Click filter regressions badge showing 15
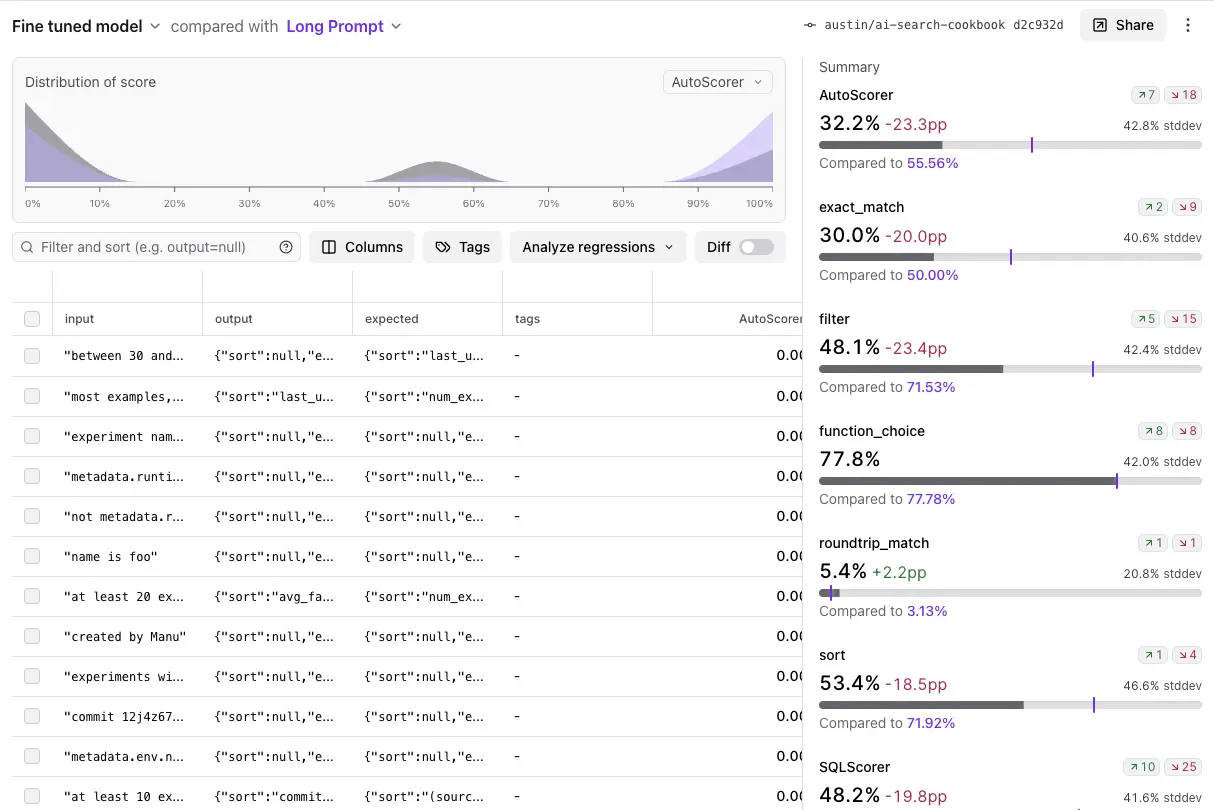 click(x=1183, y=319)
